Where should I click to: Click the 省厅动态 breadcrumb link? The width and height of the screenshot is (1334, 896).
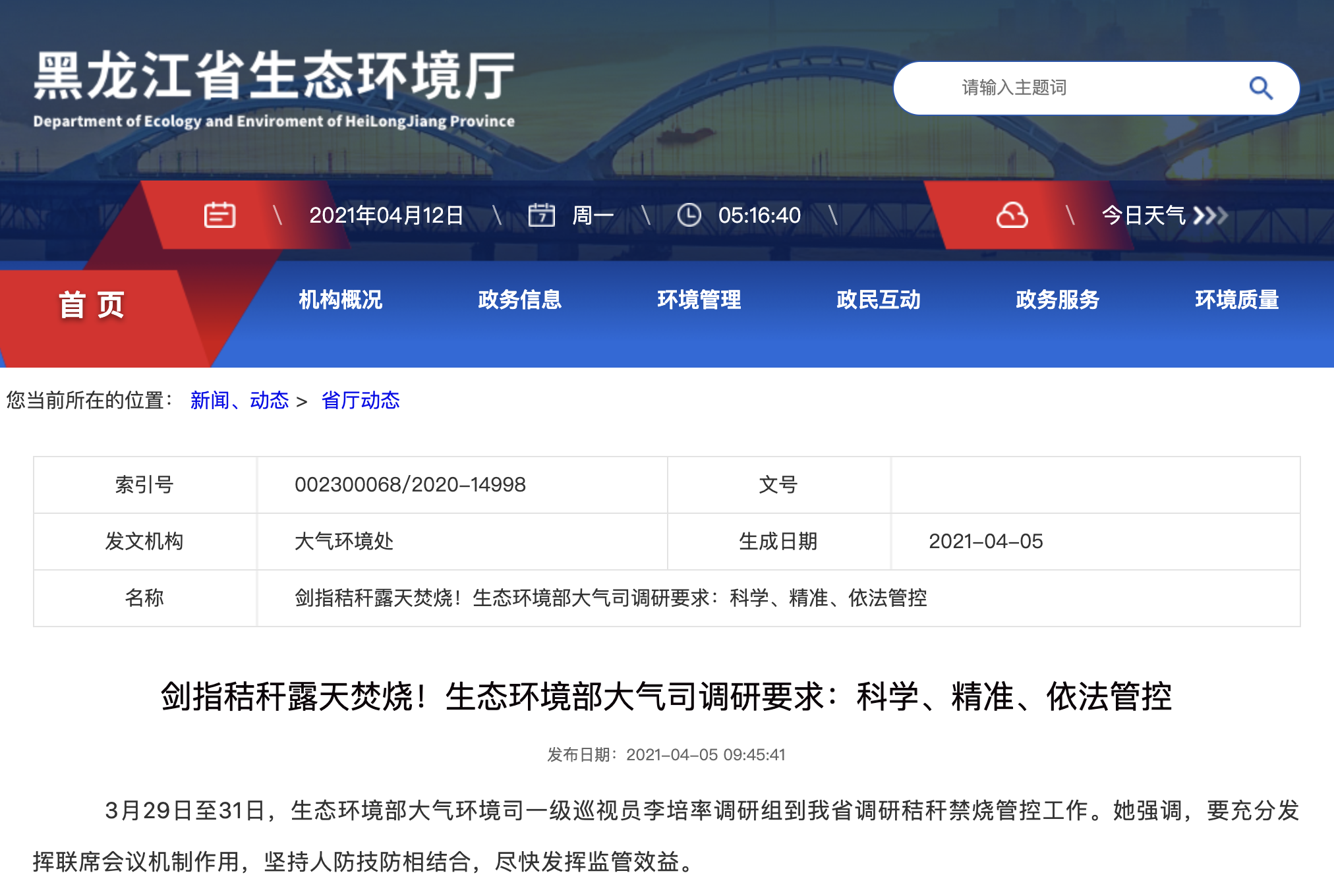pyautogui.click(x=360, y=400)
